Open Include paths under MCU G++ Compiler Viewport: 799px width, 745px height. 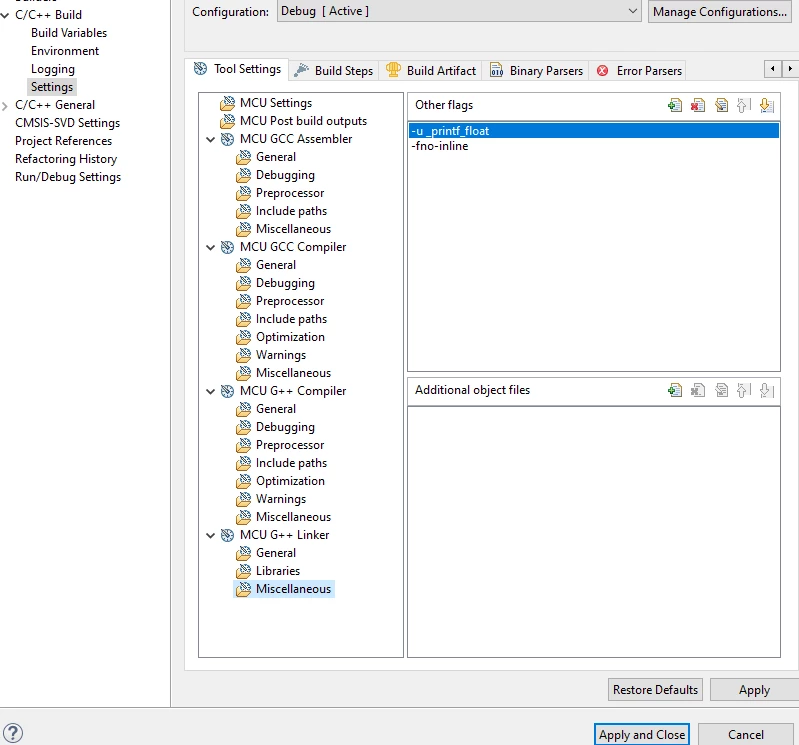291,463
